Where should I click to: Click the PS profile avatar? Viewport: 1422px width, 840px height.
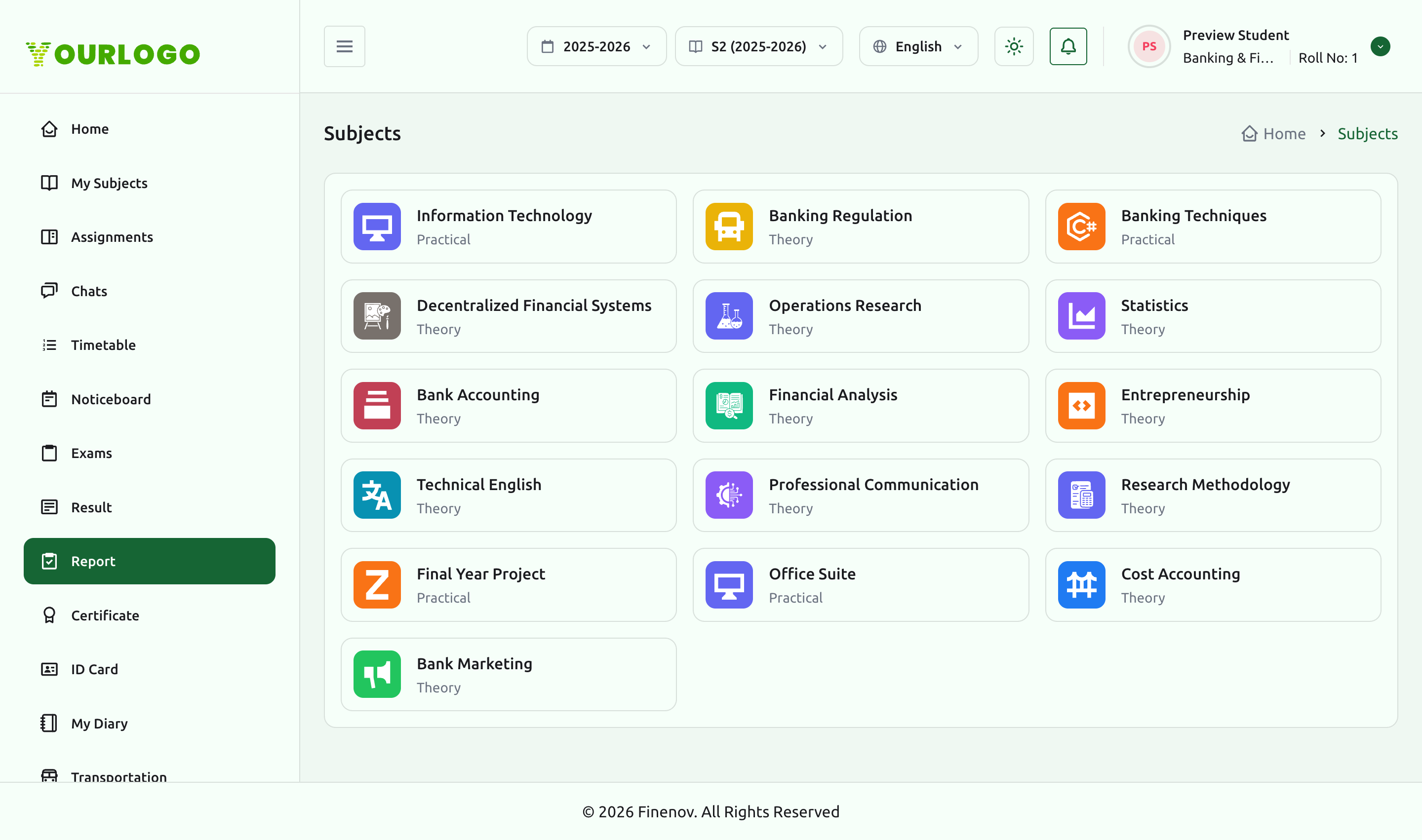(x=1148, y=46)
